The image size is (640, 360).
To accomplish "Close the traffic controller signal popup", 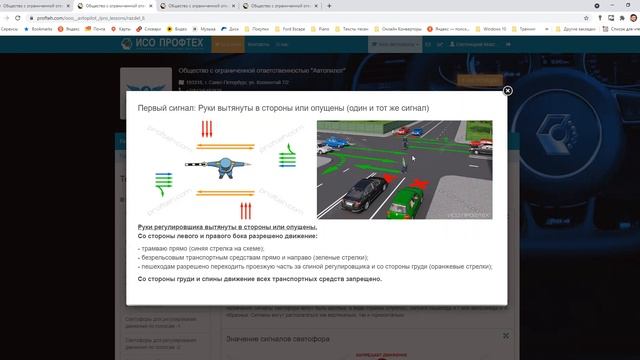I will (x=507, y=91).
